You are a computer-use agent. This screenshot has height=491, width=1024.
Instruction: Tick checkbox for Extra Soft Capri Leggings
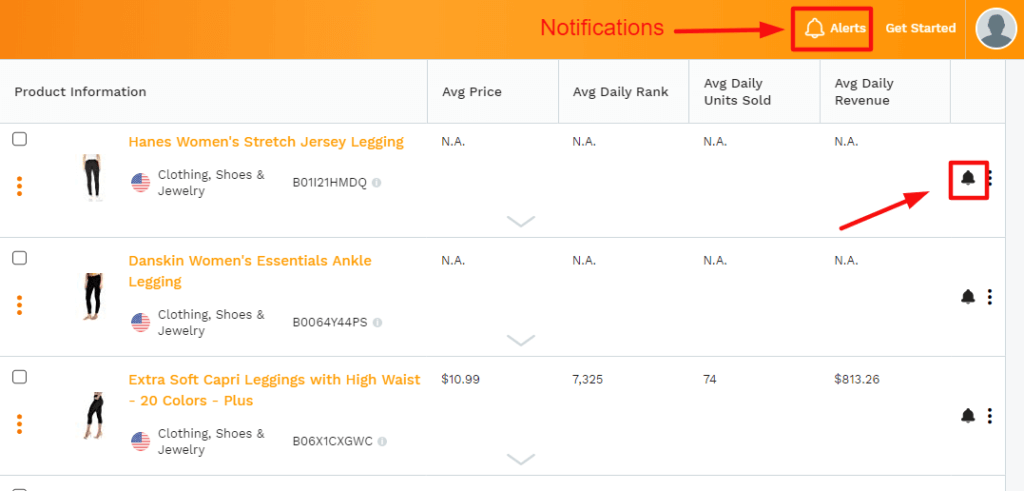[20, 377]
